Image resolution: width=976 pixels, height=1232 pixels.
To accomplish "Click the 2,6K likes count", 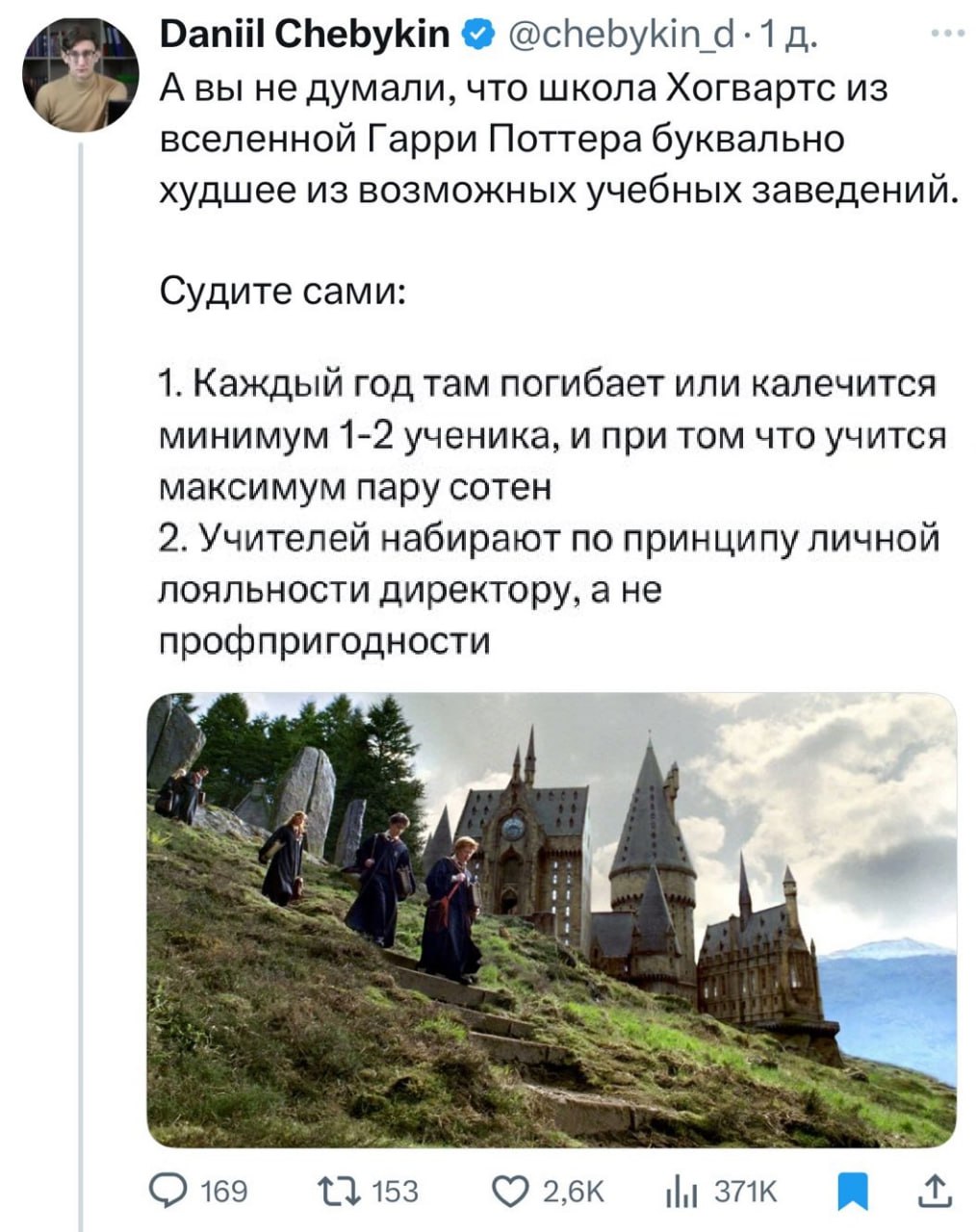I will 574,1193.
